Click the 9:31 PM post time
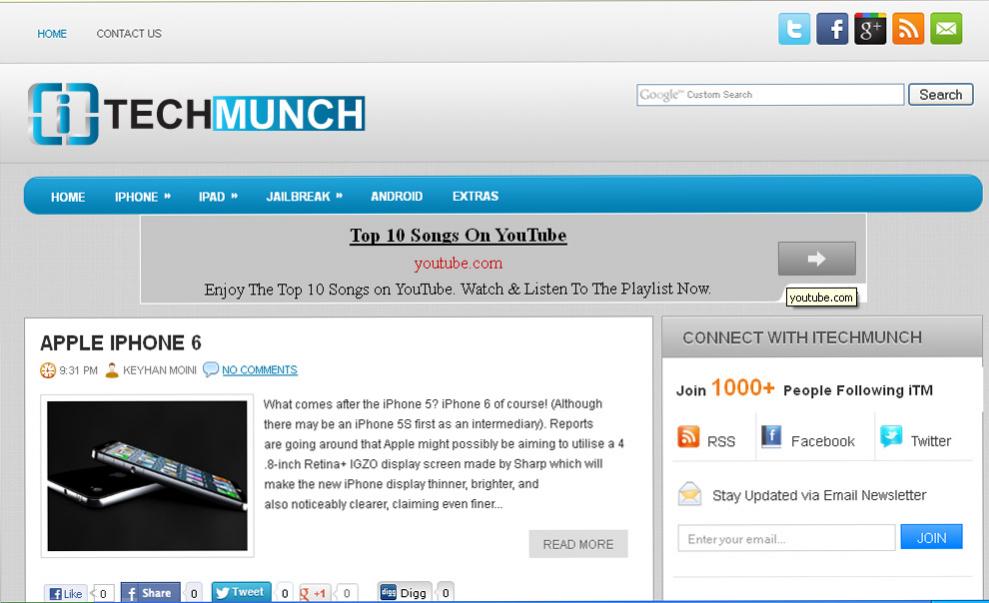This screenshot has width=989, height=603. 78,370
